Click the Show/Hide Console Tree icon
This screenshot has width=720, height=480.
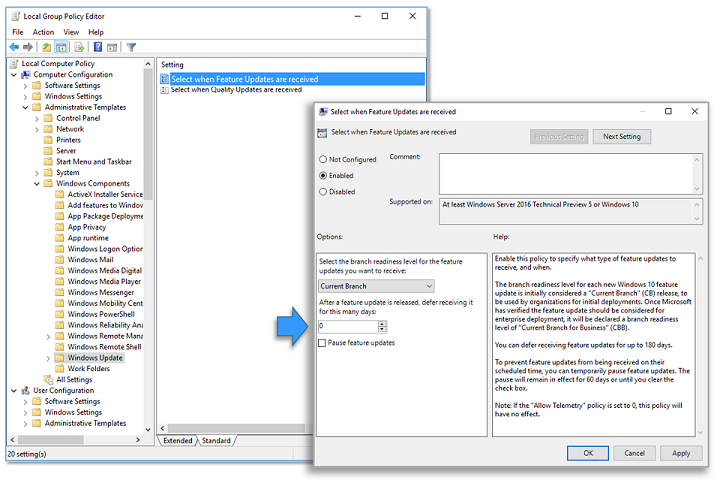pos(61,47)
